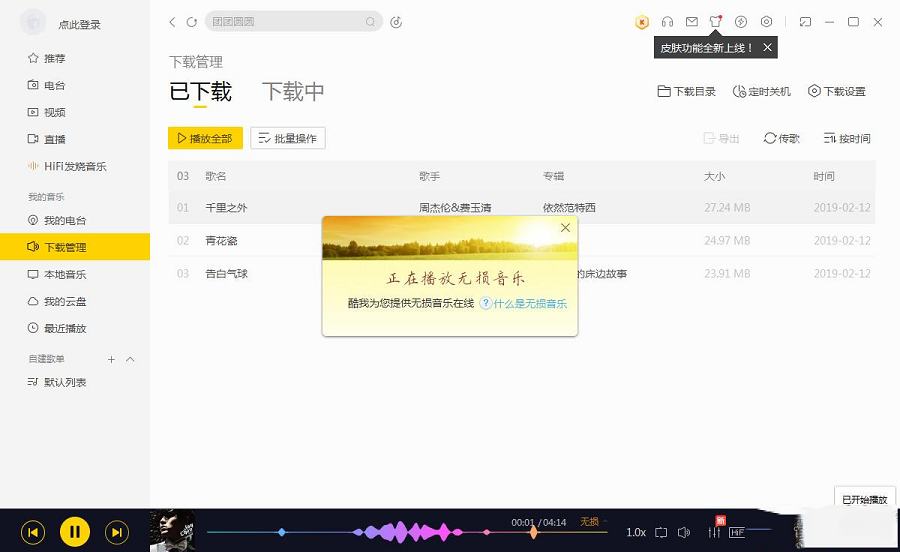The image size is (900, 552).
Task: Pause playback with the yellow pause button
Action: pyautogui.click(x=75, y=532)
